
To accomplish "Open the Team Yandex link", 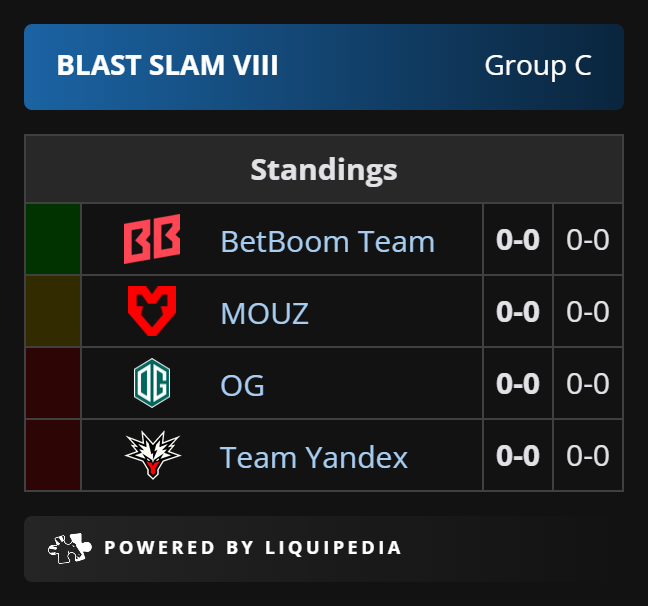I will click(x=314, y=458).
